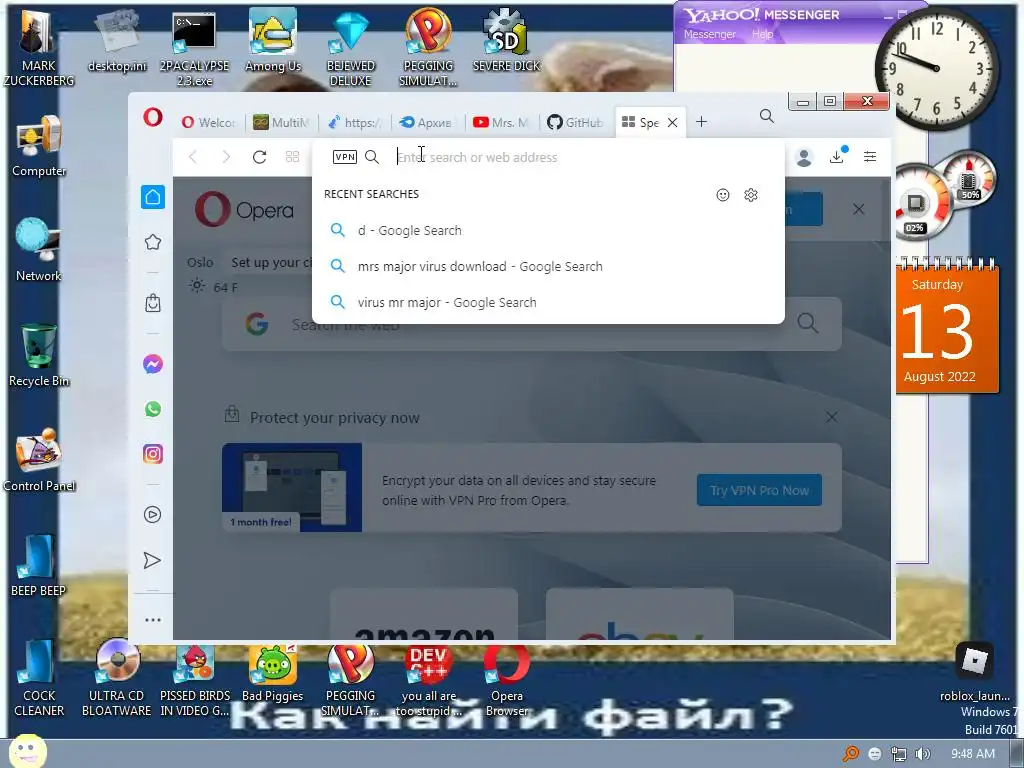Open WhatsApp in the Opera sidebar
This screenshot has height=768, width=1024.
[153, 409]
